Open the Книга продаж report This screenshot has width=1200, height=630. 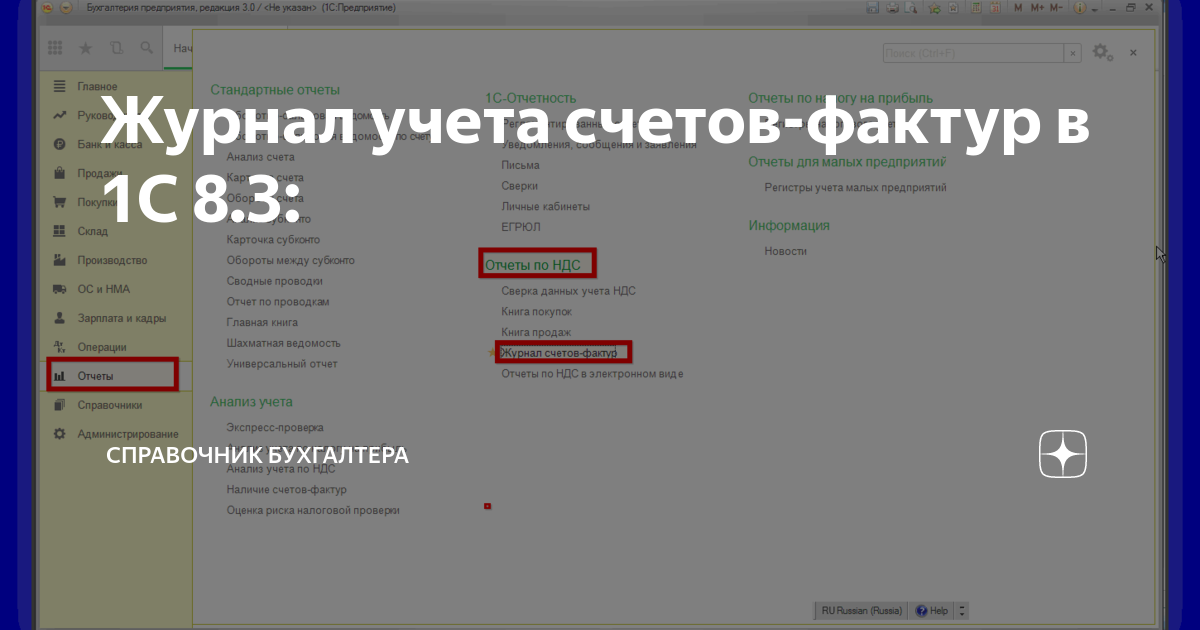click(536, 332)
